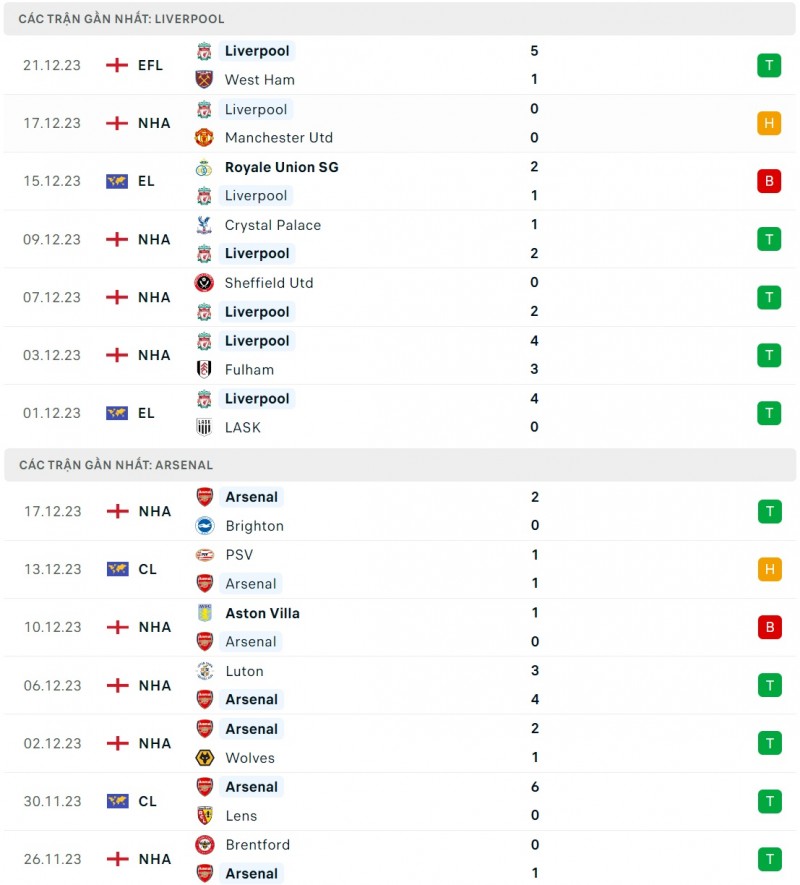This screenshot has height=885, width=800.
Task: Click the Fulham club crest
Action: [x=204, y=370]
